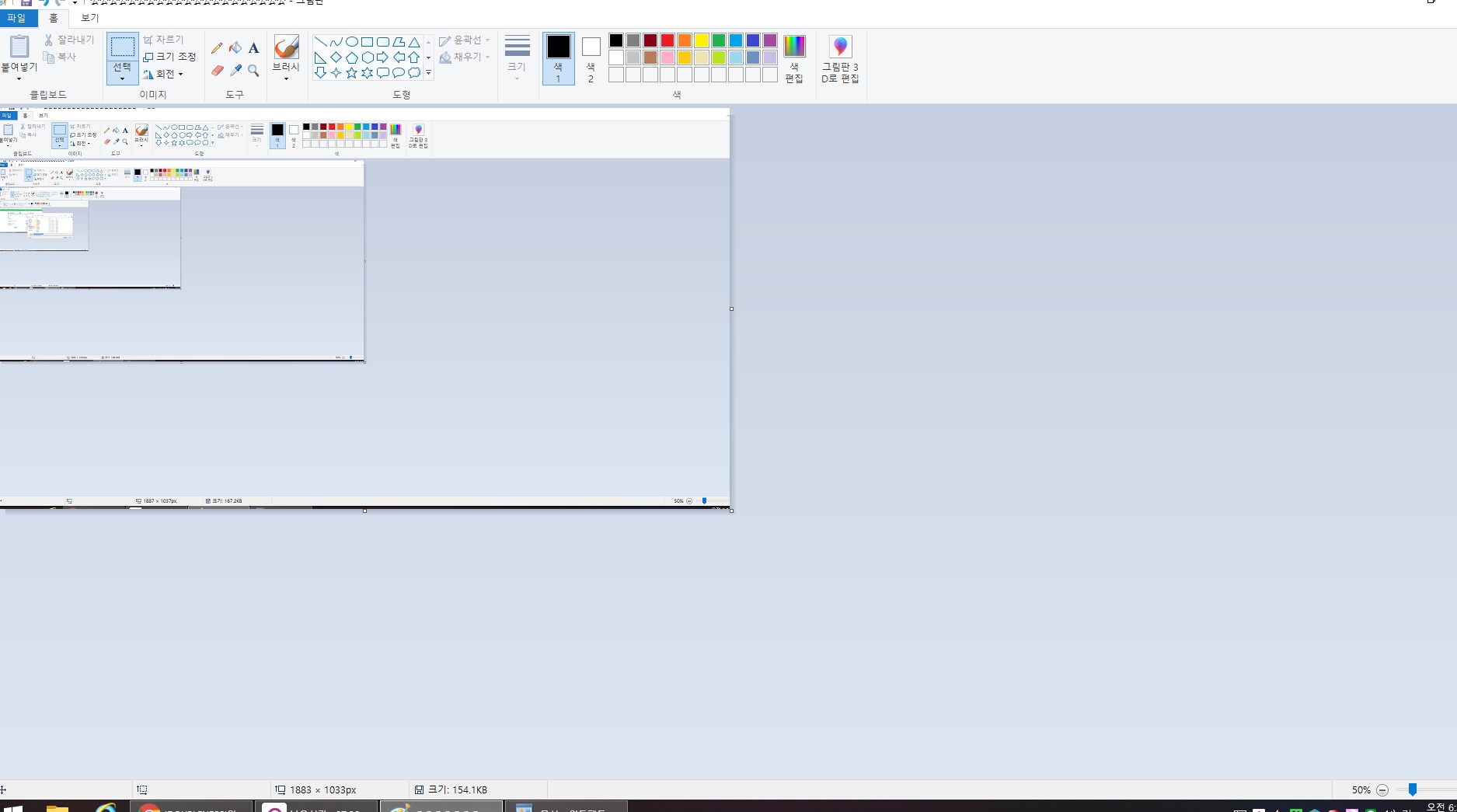Choose the Right triangle shape
The width and height of the screenshot is (1457, 812).
[320, 58]
